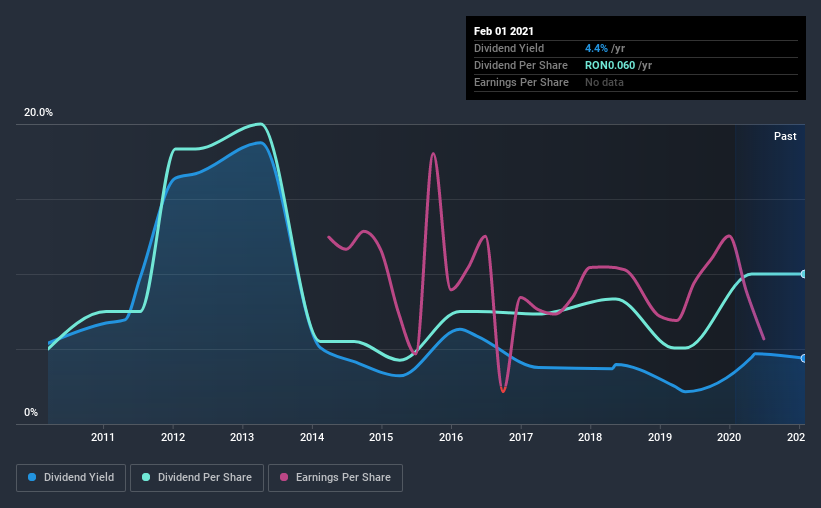Click the 20.0% y-axis label

(38, 113)
